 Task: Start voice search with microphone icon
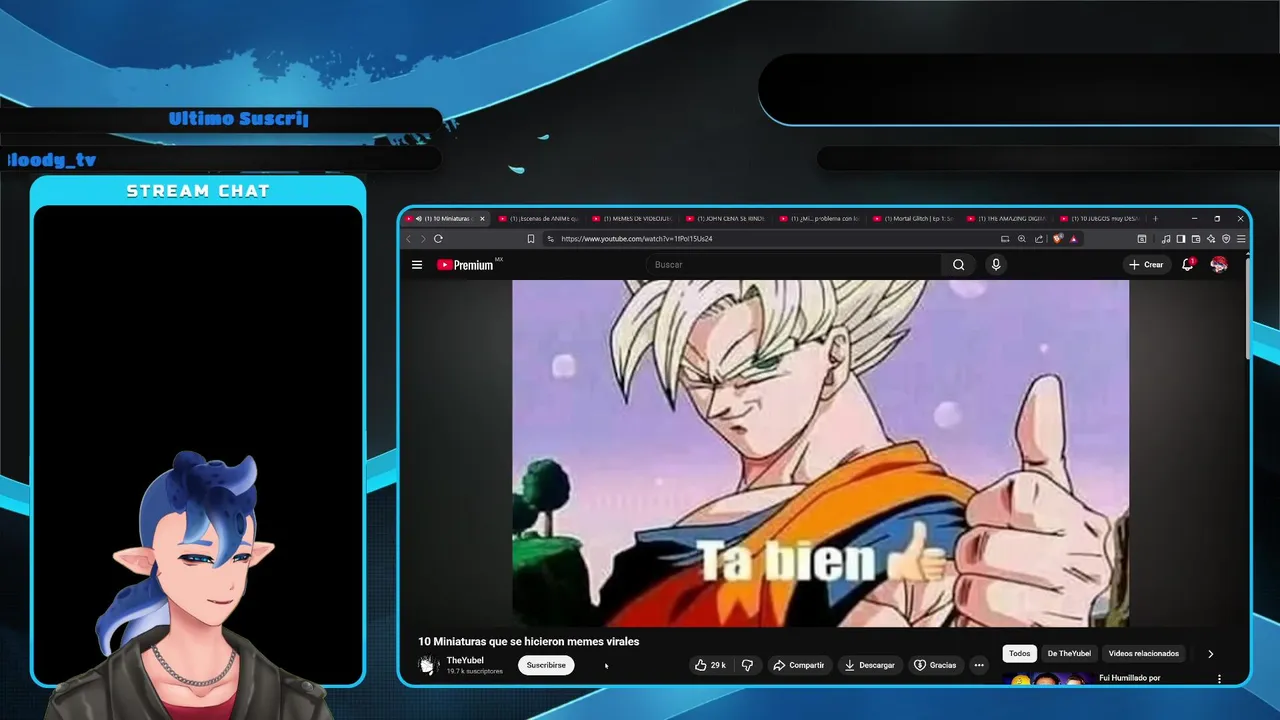coord(995,265)
